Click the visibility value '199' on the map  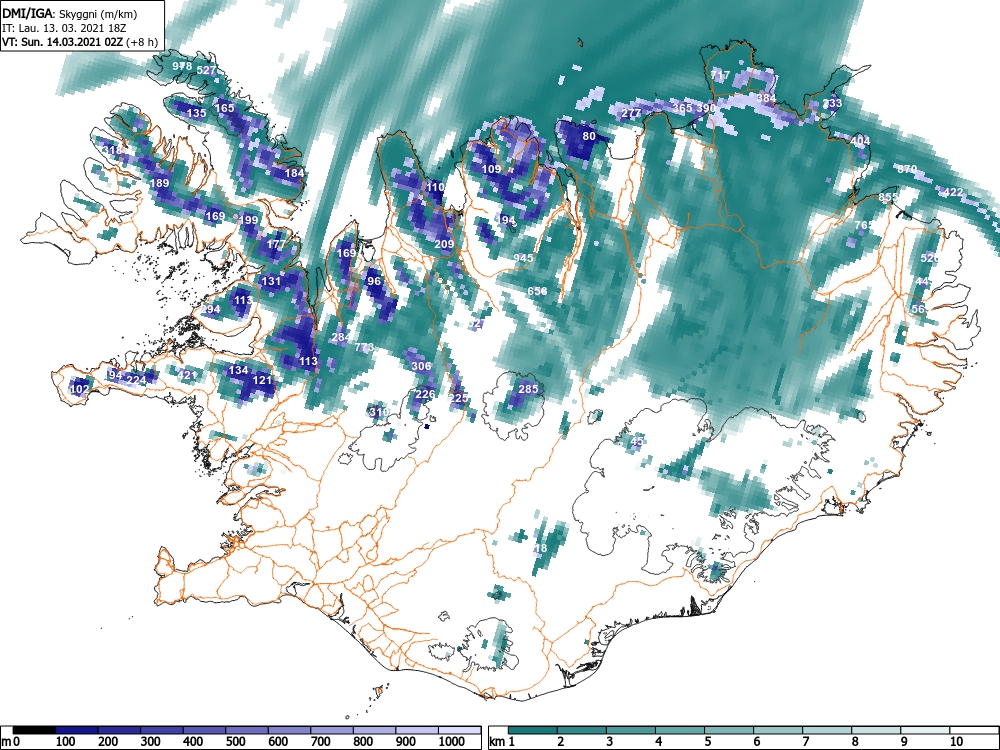point(249,220)
